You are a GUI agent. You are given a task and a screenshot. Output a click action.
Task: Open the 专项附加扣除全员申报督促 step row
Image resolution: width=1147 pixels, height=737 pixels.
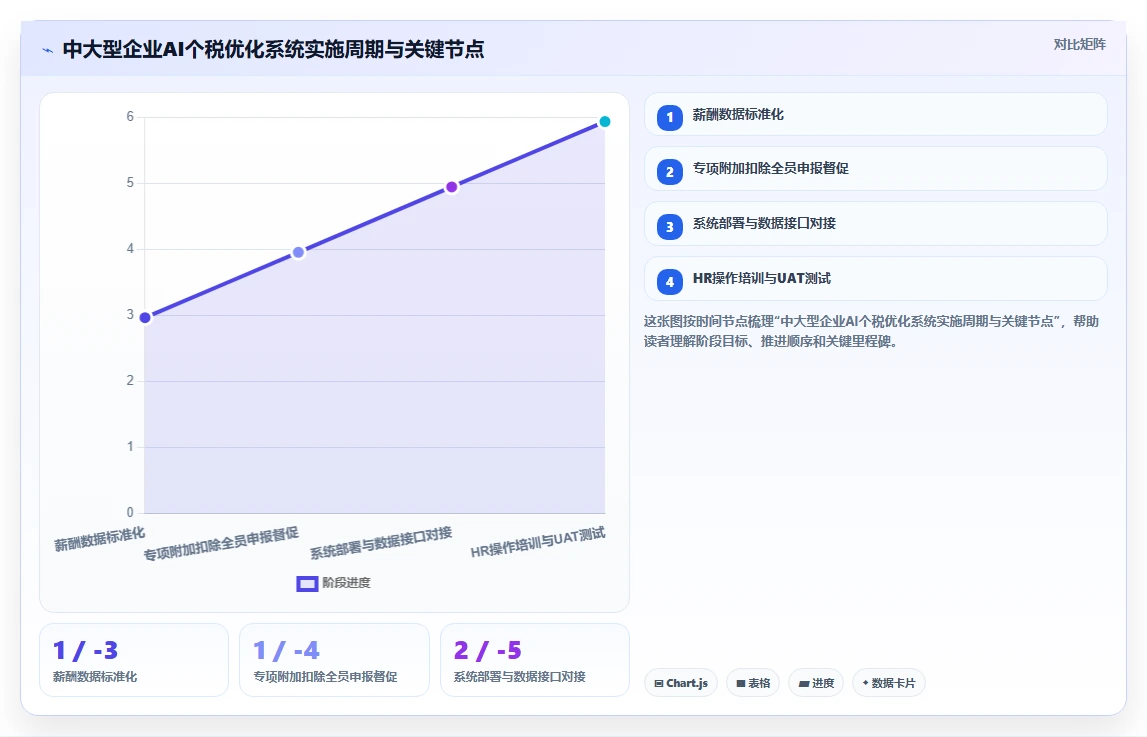click(x=876, y=169)
